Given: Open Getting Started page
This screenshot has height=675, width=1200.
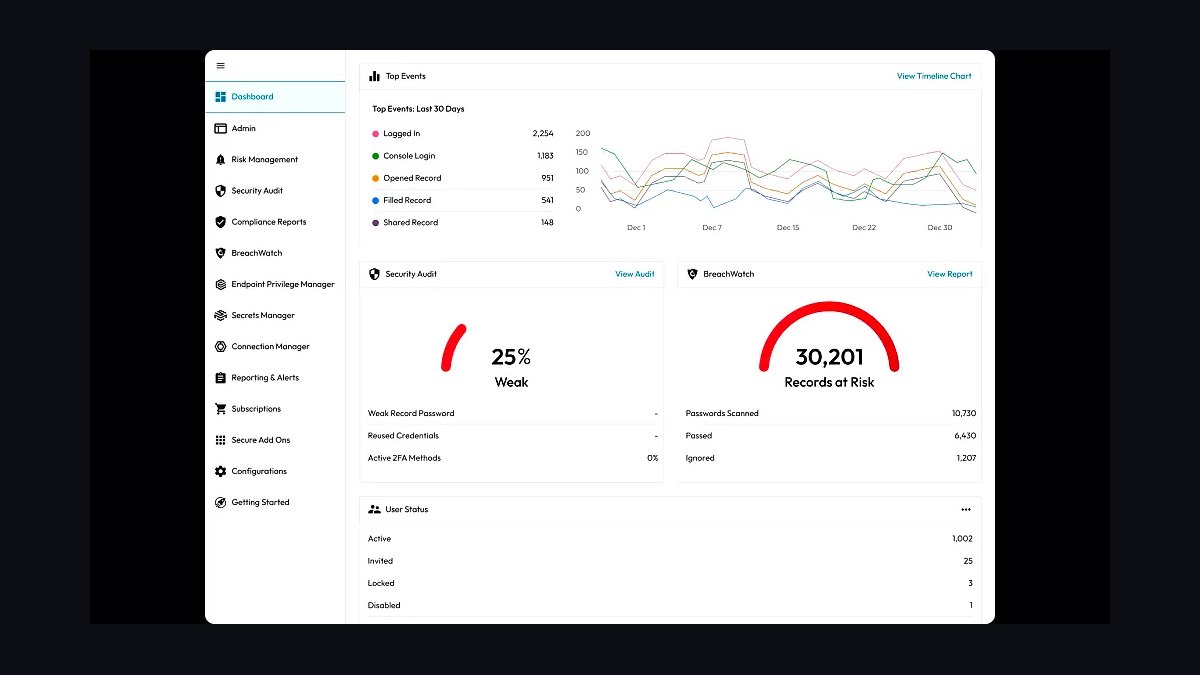Looking at the screenshot, I should point(275,502).
